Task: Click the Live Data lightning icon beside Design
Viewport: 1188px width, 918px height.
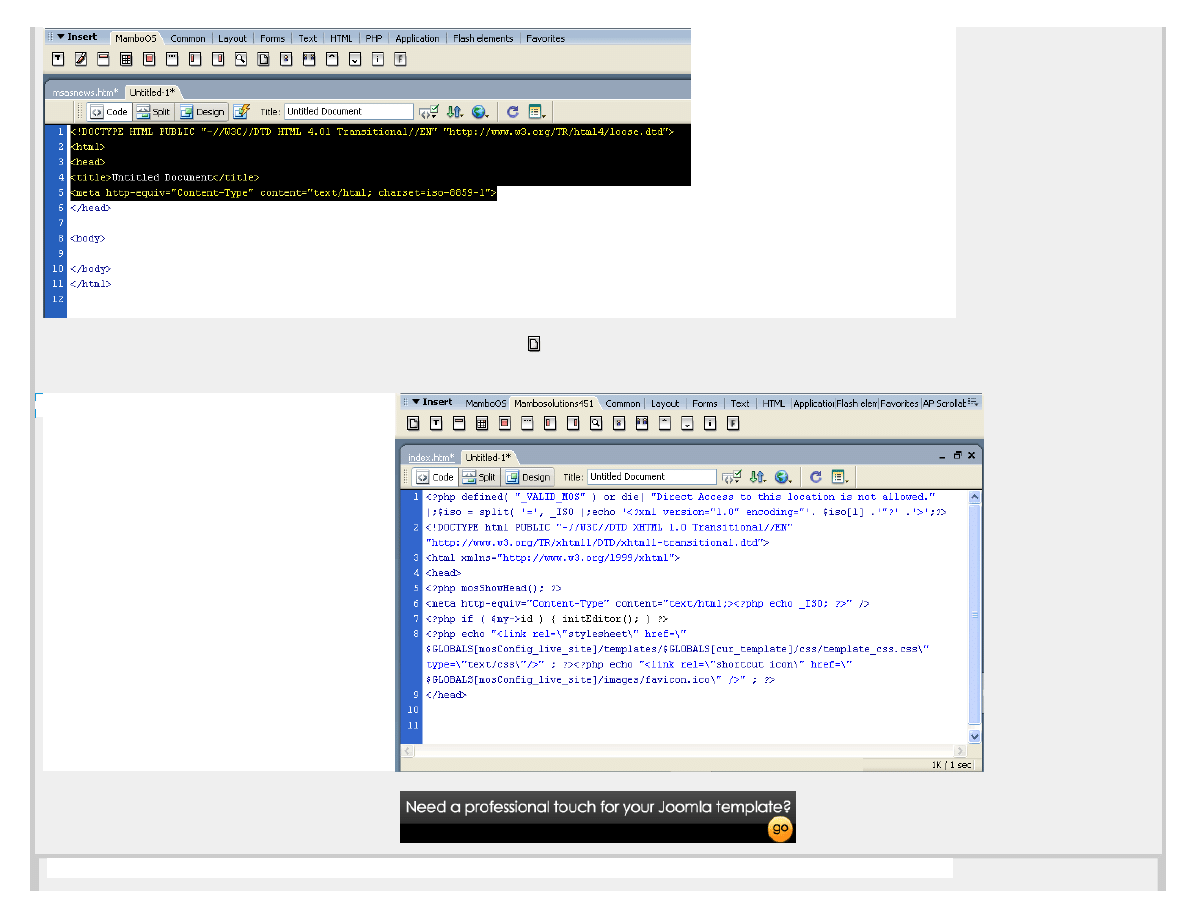Action: (241, 112)
